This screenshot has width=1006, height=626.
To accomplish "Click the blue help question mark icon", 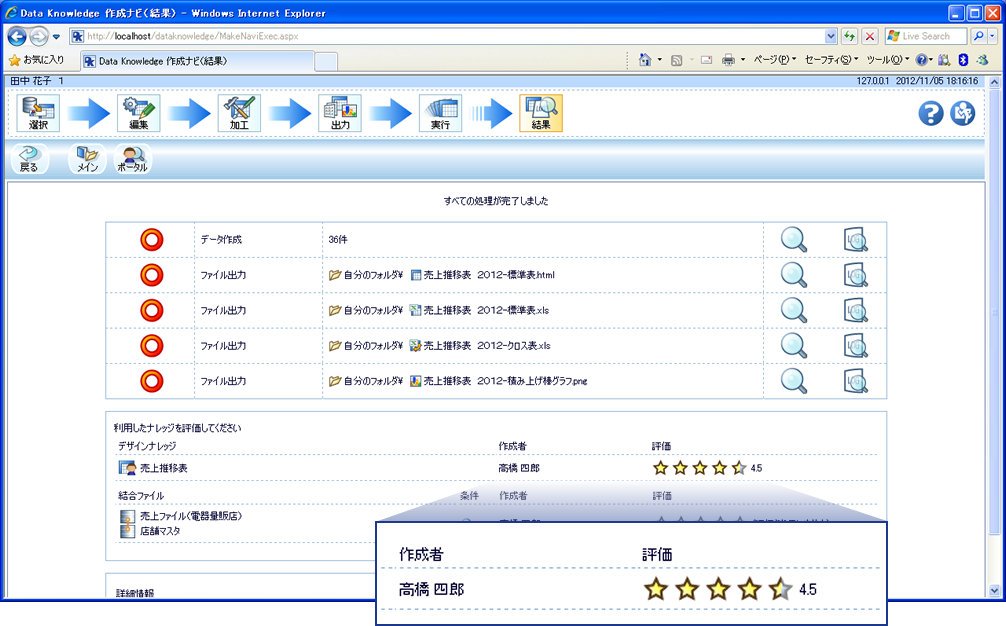I will coord(931,113).
